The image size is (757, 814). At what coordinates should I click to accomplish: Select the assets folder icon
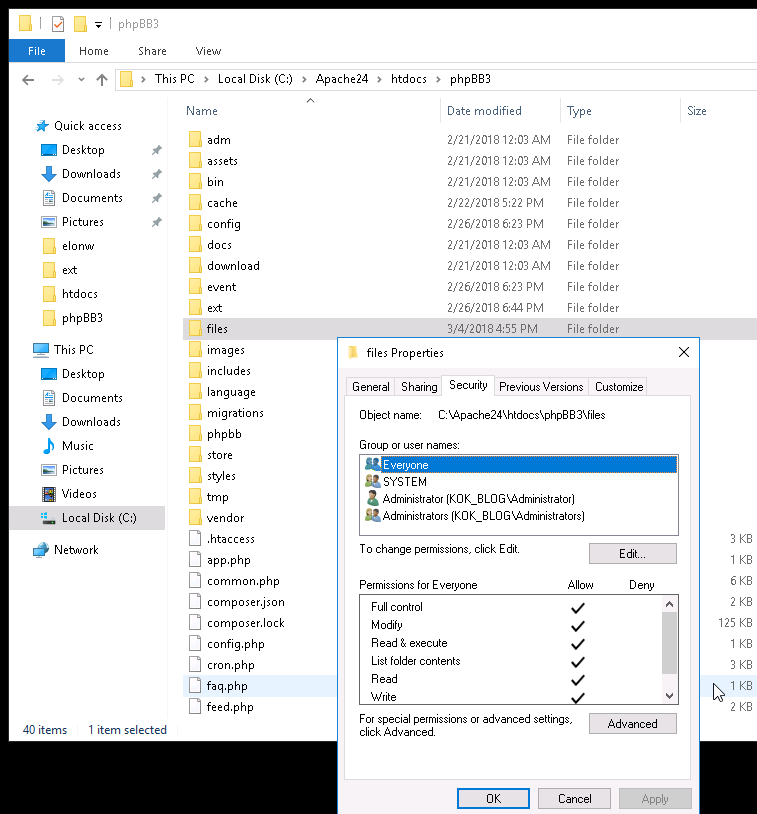[195, 161]
